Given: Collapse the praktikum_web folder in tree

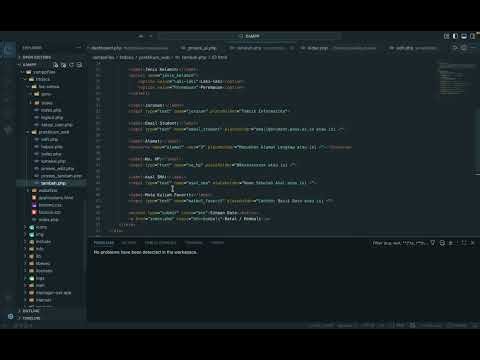Looking at the screenshot, I should pos(52,132).
